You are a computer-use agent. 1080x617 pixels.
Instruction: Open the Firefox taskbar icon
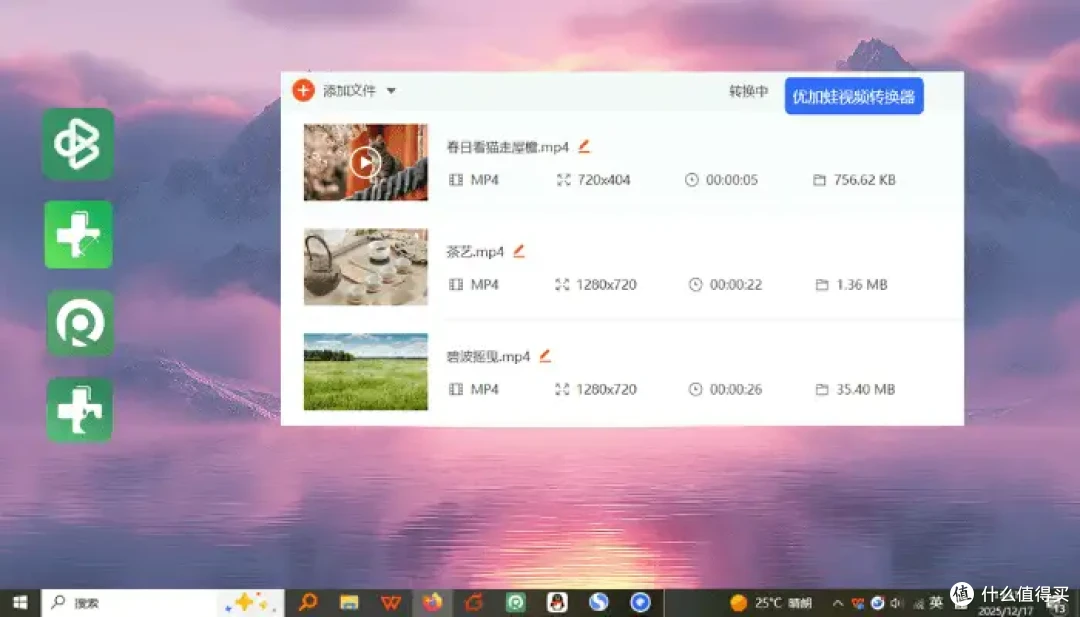433,603
